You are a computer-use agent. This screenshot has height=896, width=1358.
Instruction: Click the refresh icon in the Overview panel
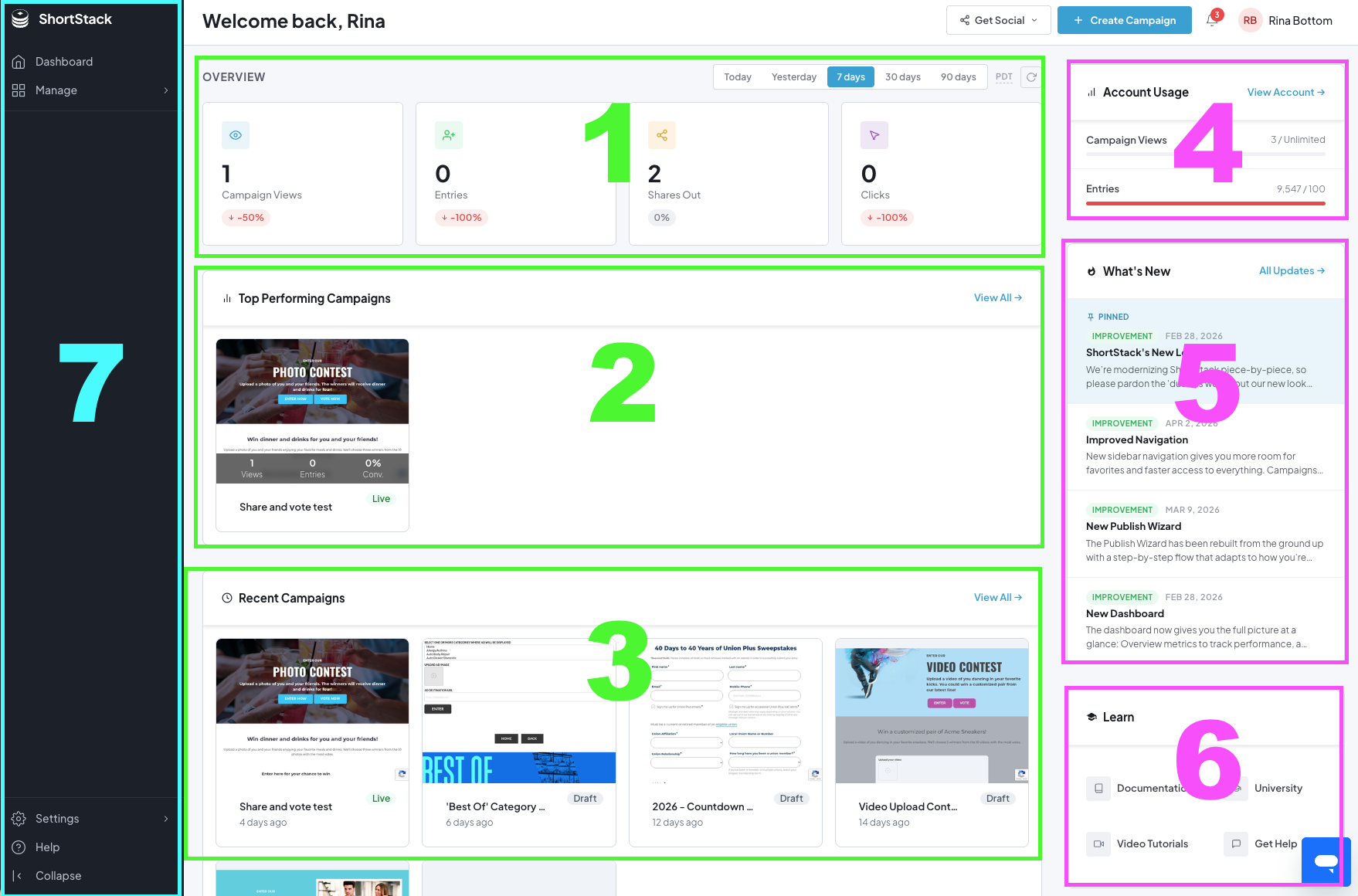point(1032,76)
